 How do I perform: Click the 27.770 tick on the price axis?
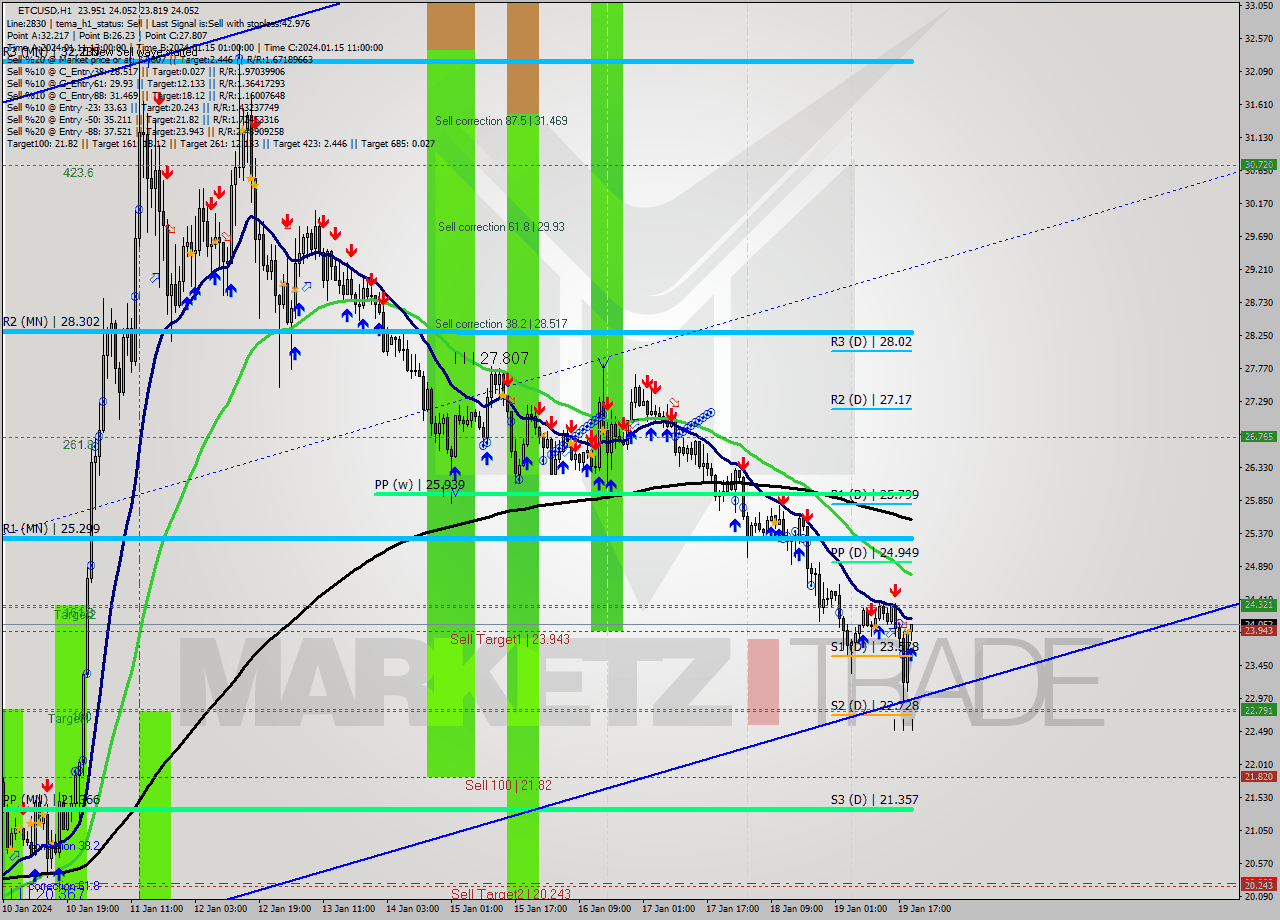[x=1257, y=369]
